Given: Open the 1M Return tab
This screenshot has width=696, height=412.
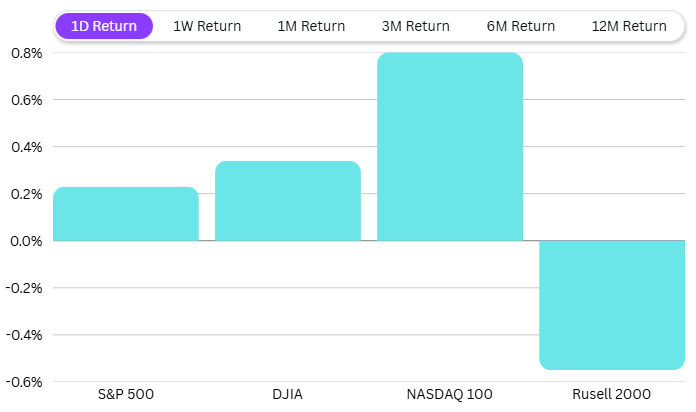Looking at the screenshot, I should pyautogui.click(x=311, y=26).
